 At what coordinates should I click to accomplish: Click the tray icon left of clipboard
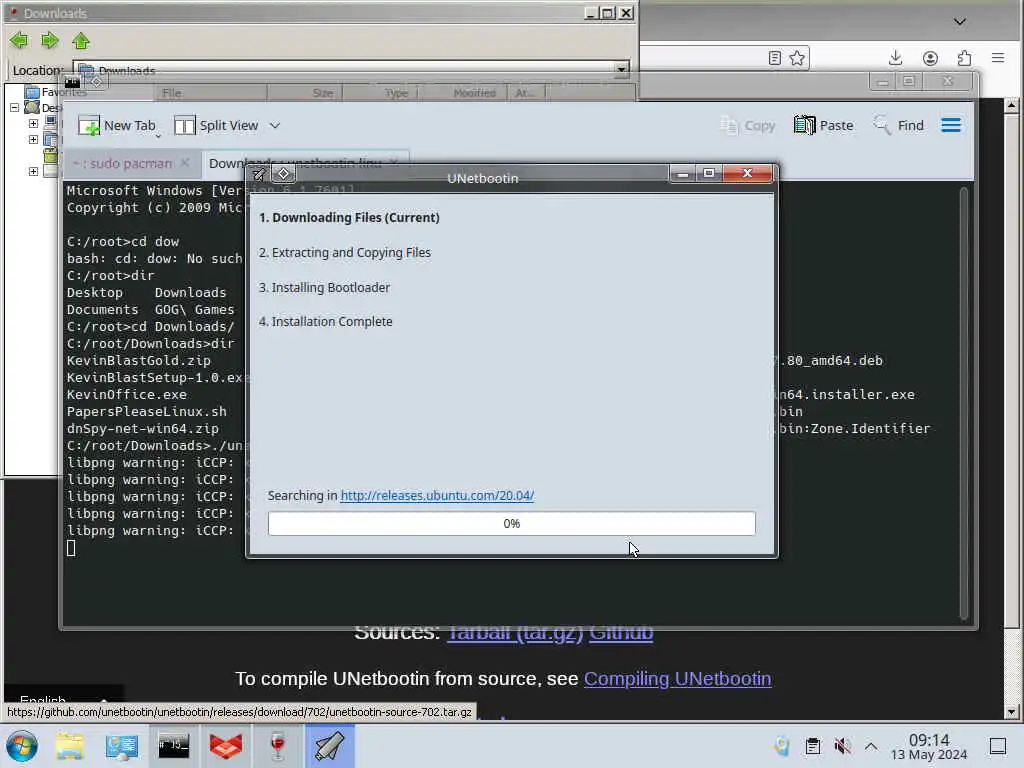[x=782, y=746]
